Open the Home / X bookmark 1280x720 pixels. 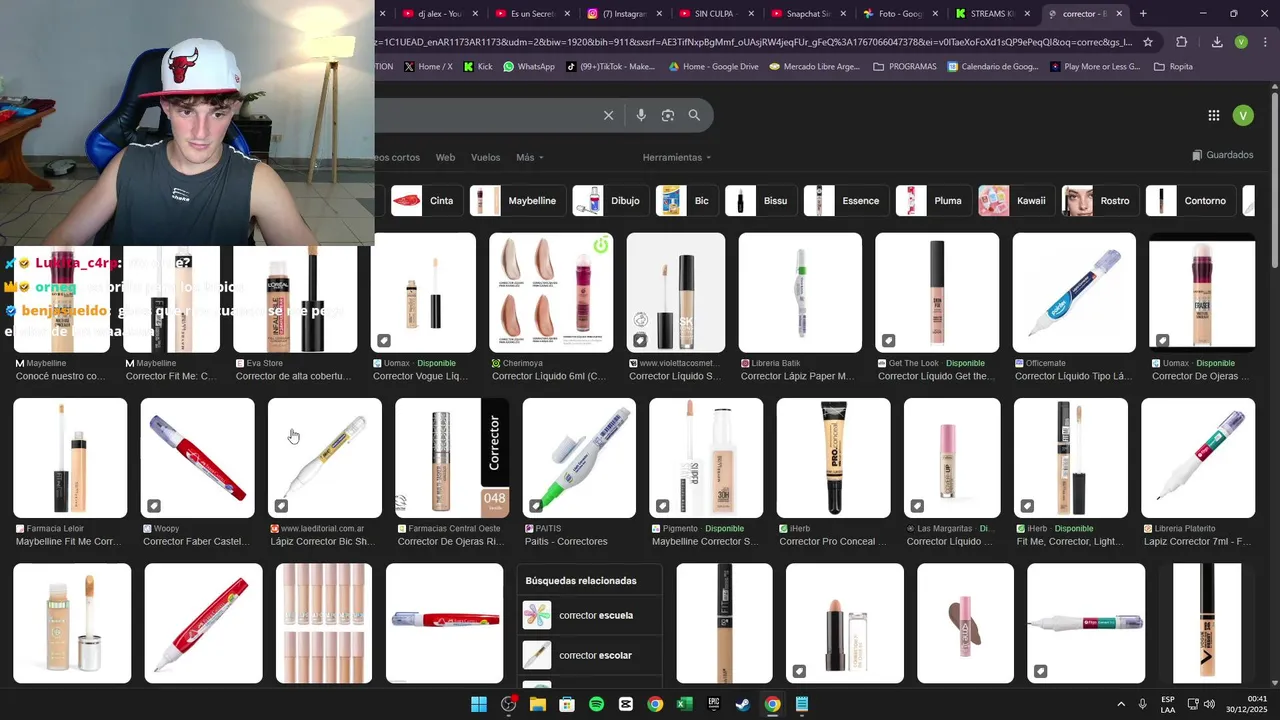tap(428, 66)
